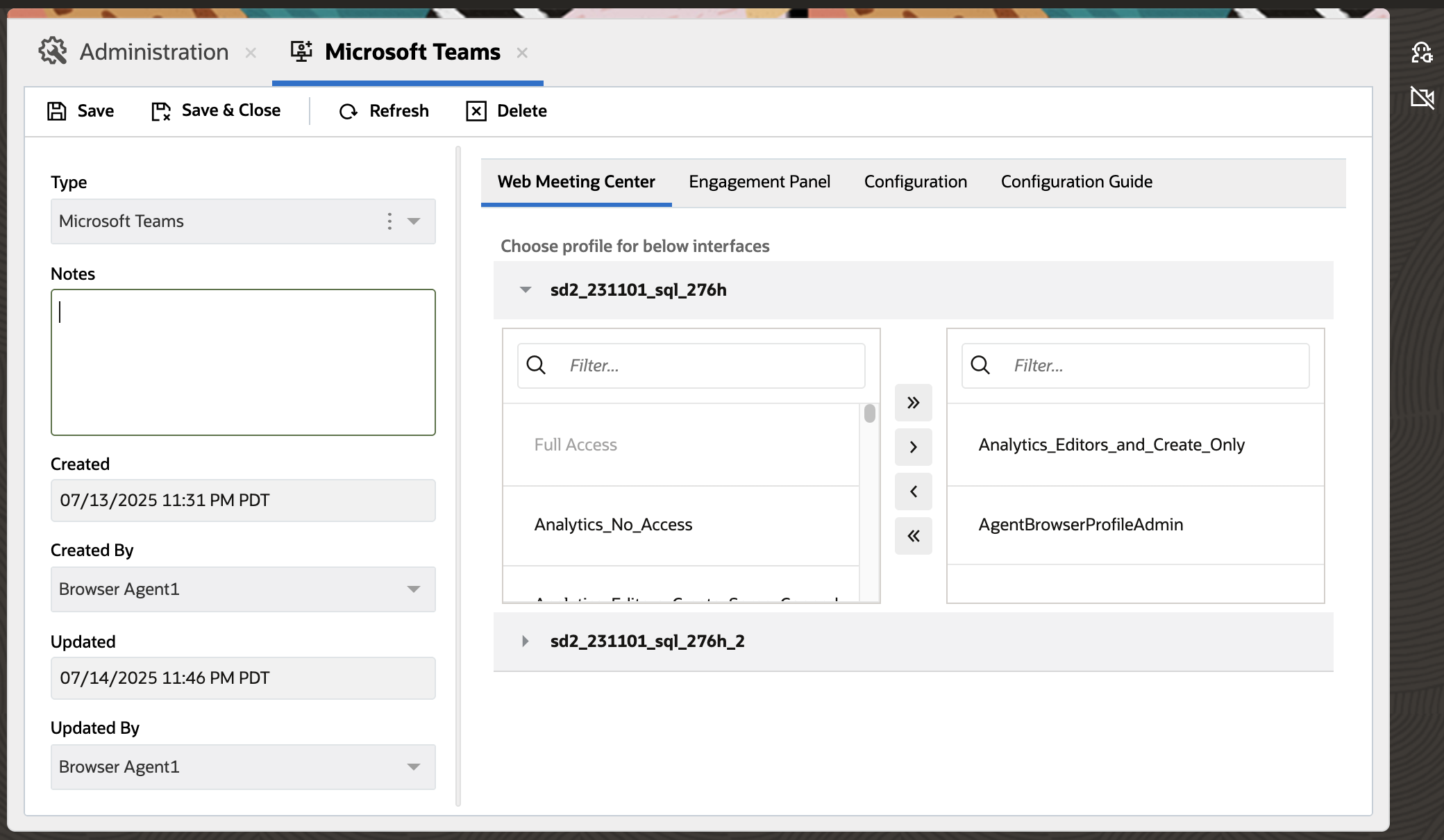
Task: Expand the sd2_231101_sql_276h_2 section
Action: [525, 641]
